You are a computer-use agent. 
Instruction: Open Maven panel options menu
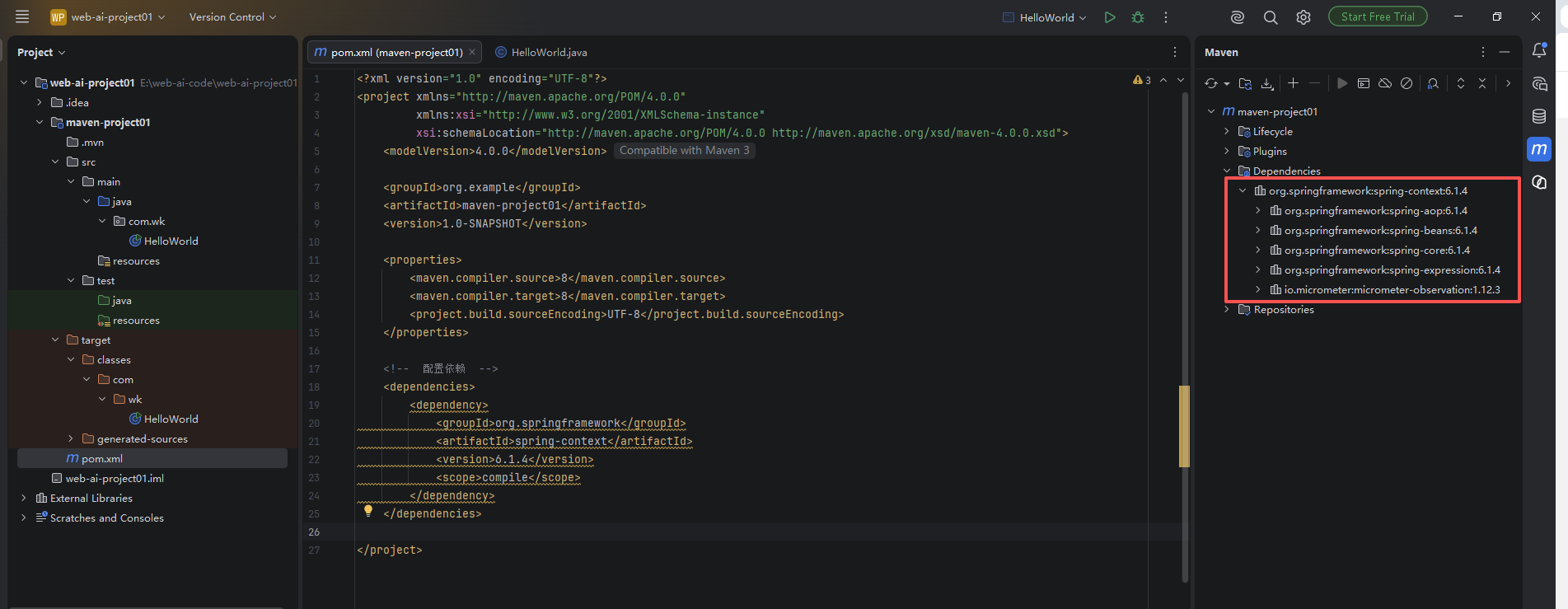[x=1483, y=52]
